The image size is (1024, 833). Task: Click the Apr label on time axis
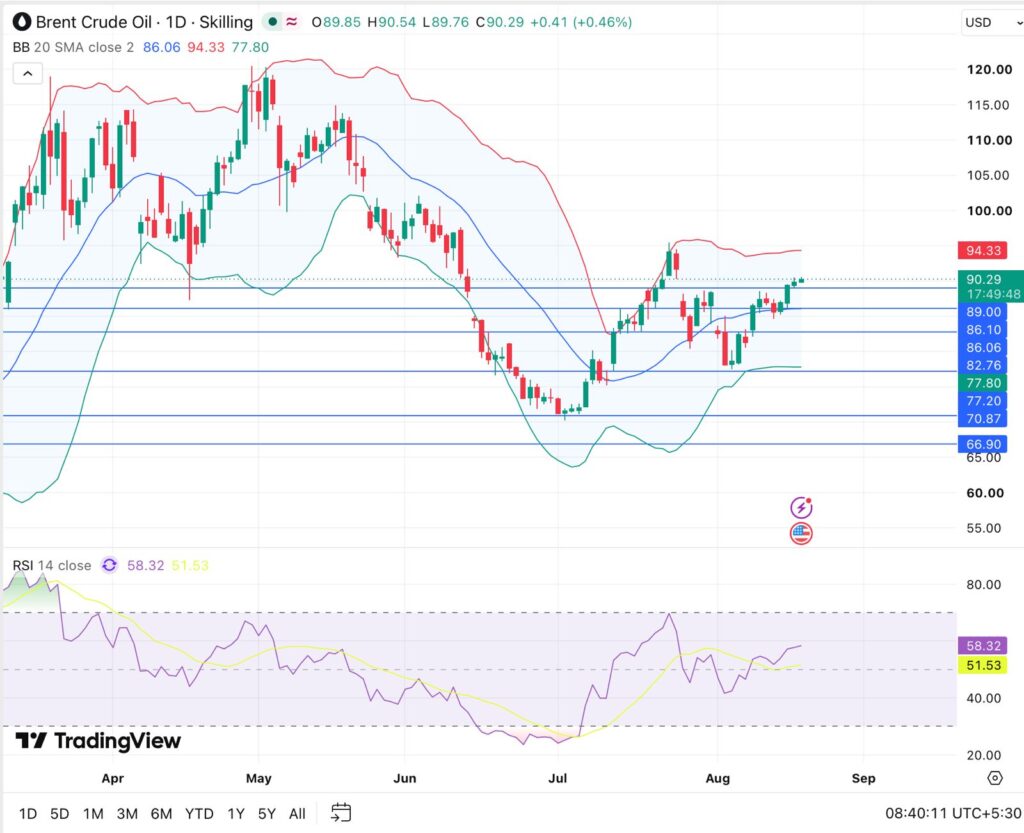(x=112, y=778)
